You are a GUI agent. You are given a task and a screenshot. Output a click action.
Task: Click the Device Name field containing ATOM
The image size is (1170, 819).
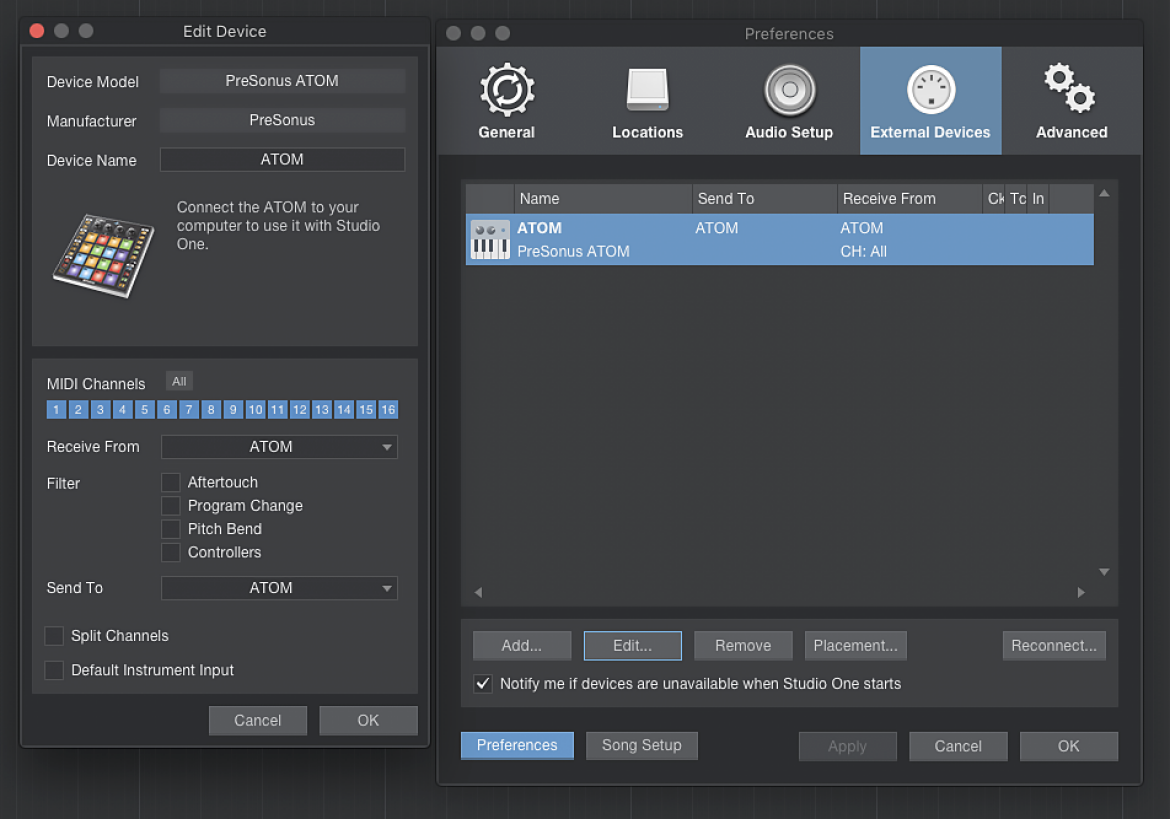pyautogui.click(x=282, y=160)
